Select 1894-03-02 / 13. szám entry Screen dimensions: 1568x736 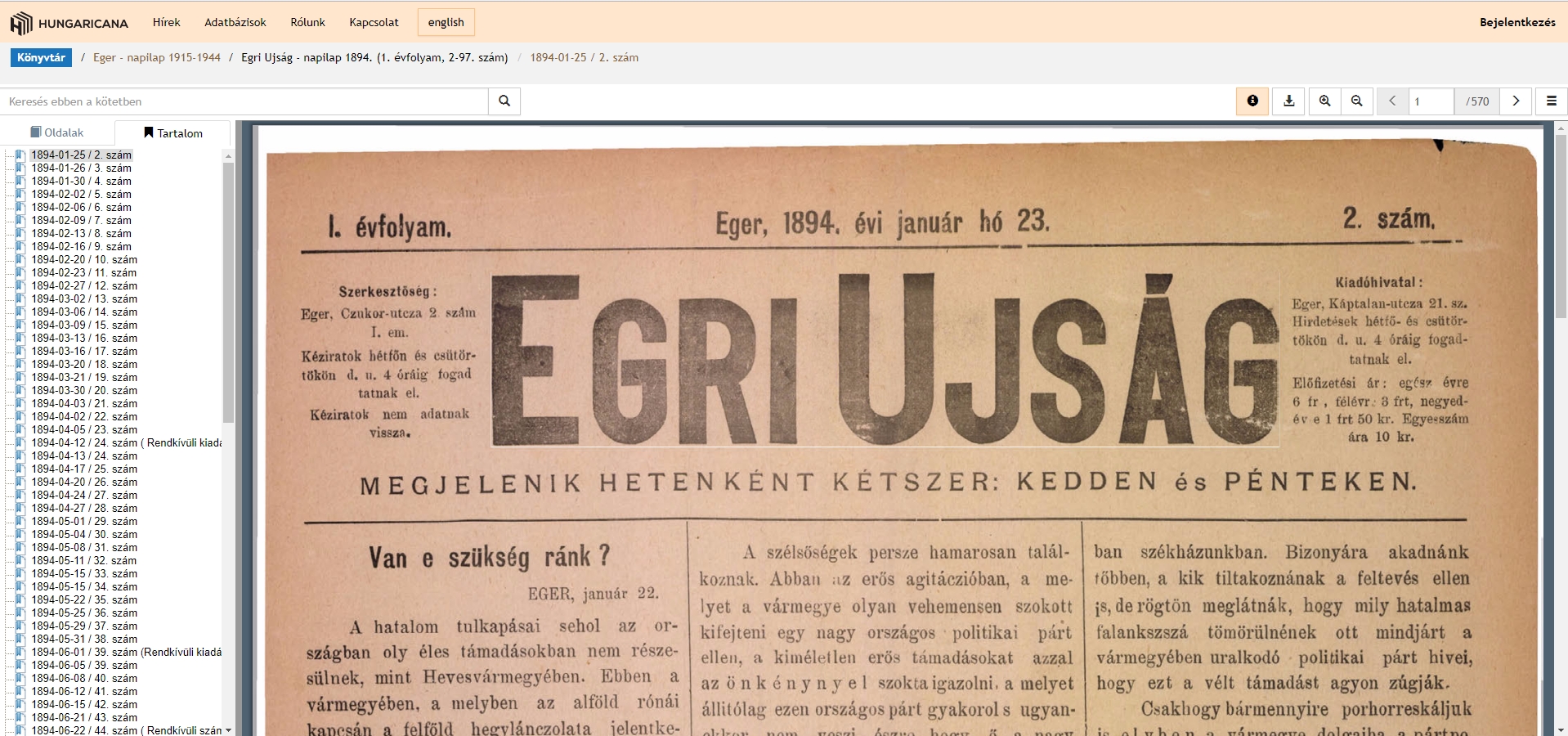(84, 298)
